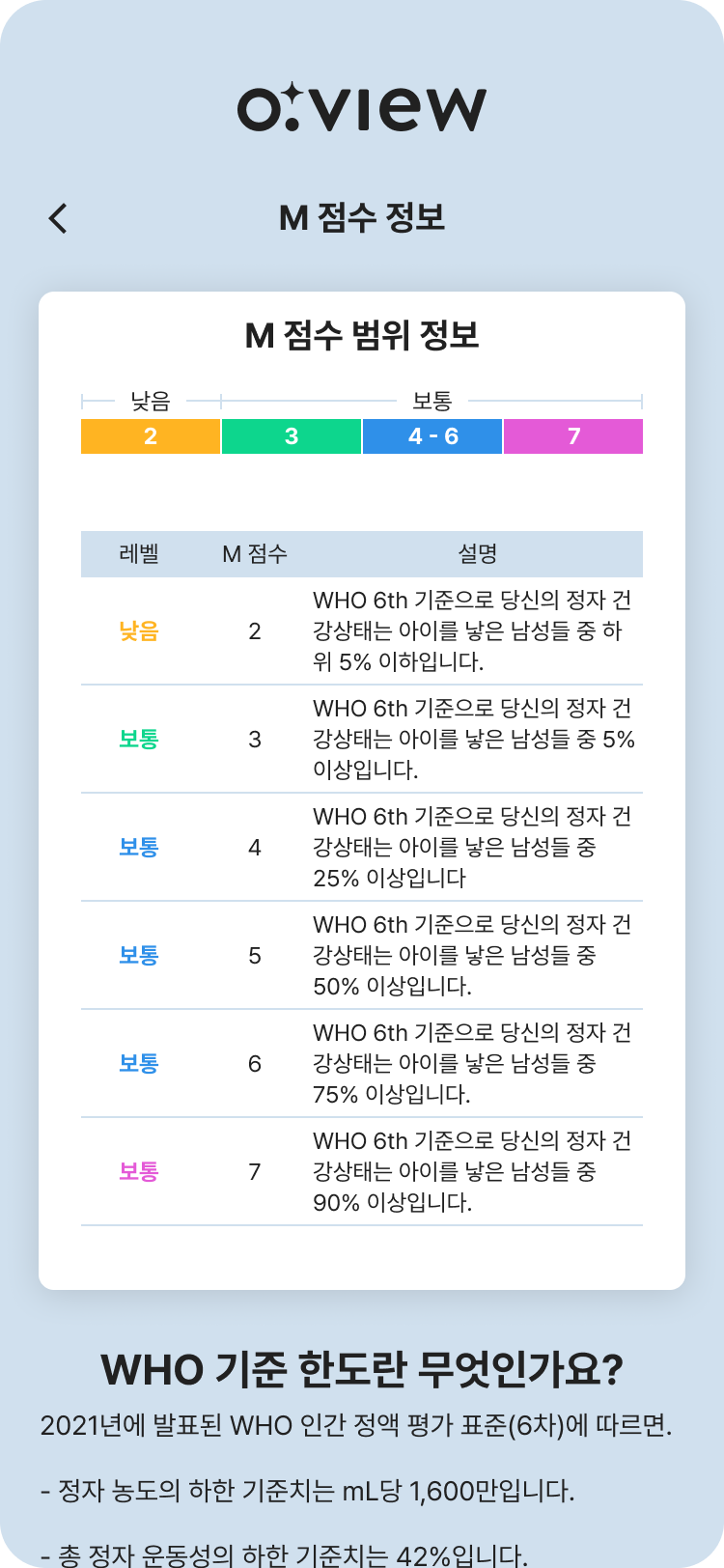The width and height of the screenshot is (724, 1568).
Task: Tap the M 점수 범위 정보 card heading
Action: click(x=362, y=336)
